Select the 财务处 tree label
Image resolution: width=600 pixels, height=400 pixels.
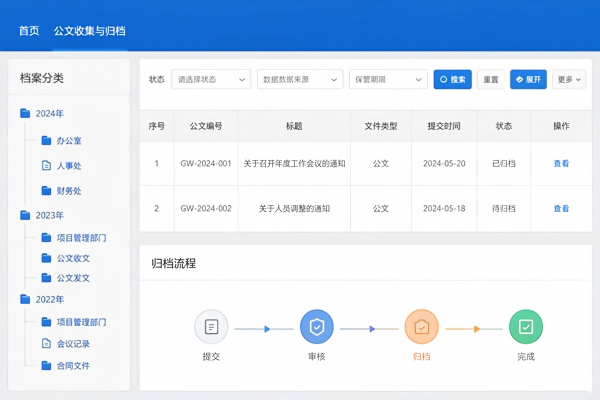69,191
